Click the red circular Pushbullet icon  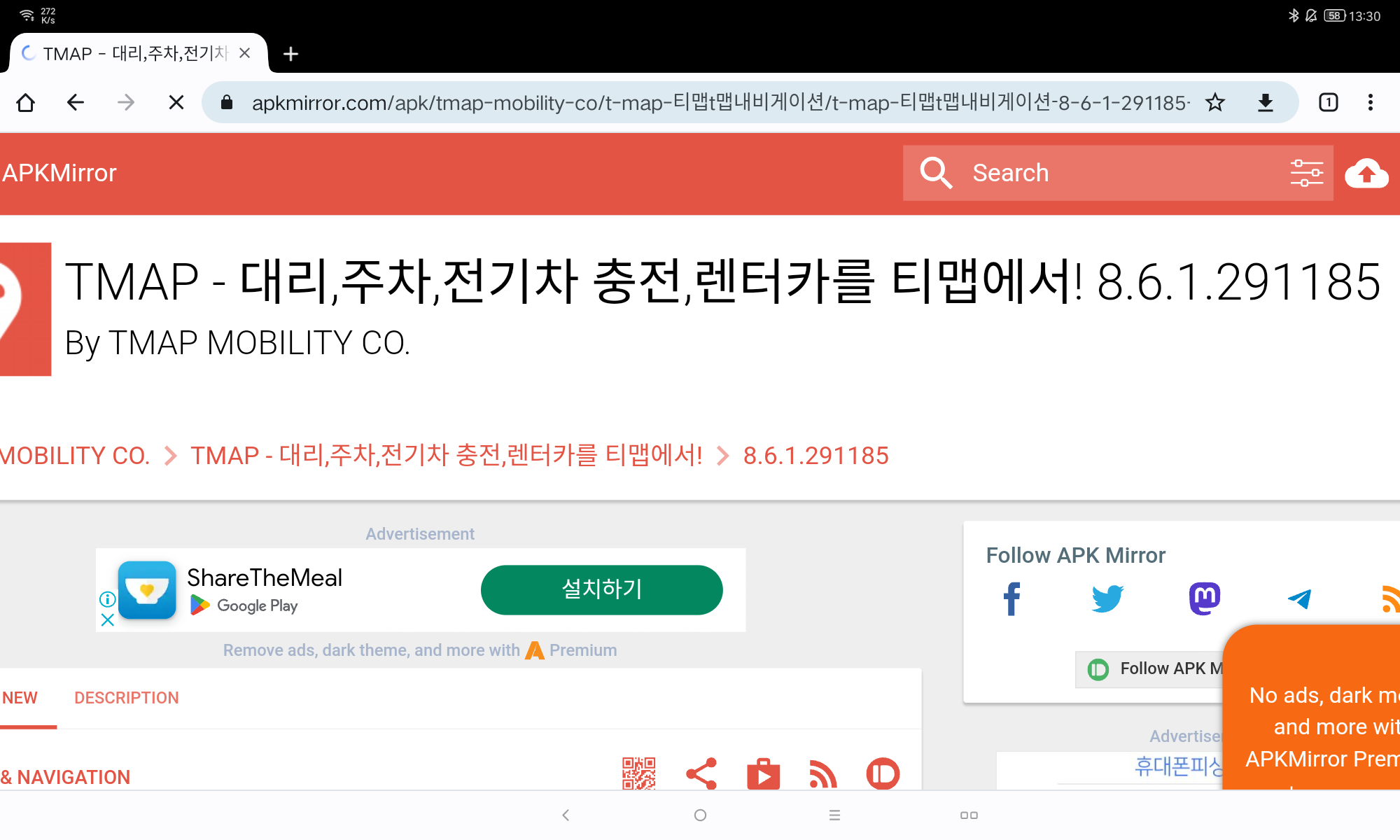pos(883,773)
